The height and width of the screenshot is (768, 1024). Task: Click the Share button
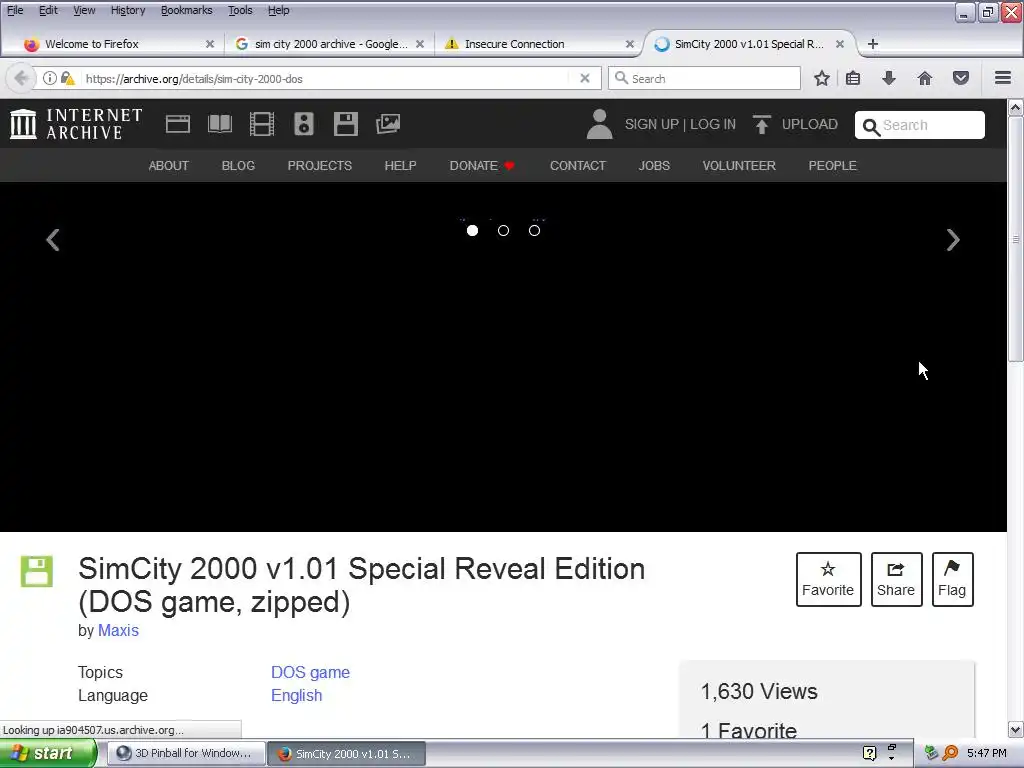point(896,579)
